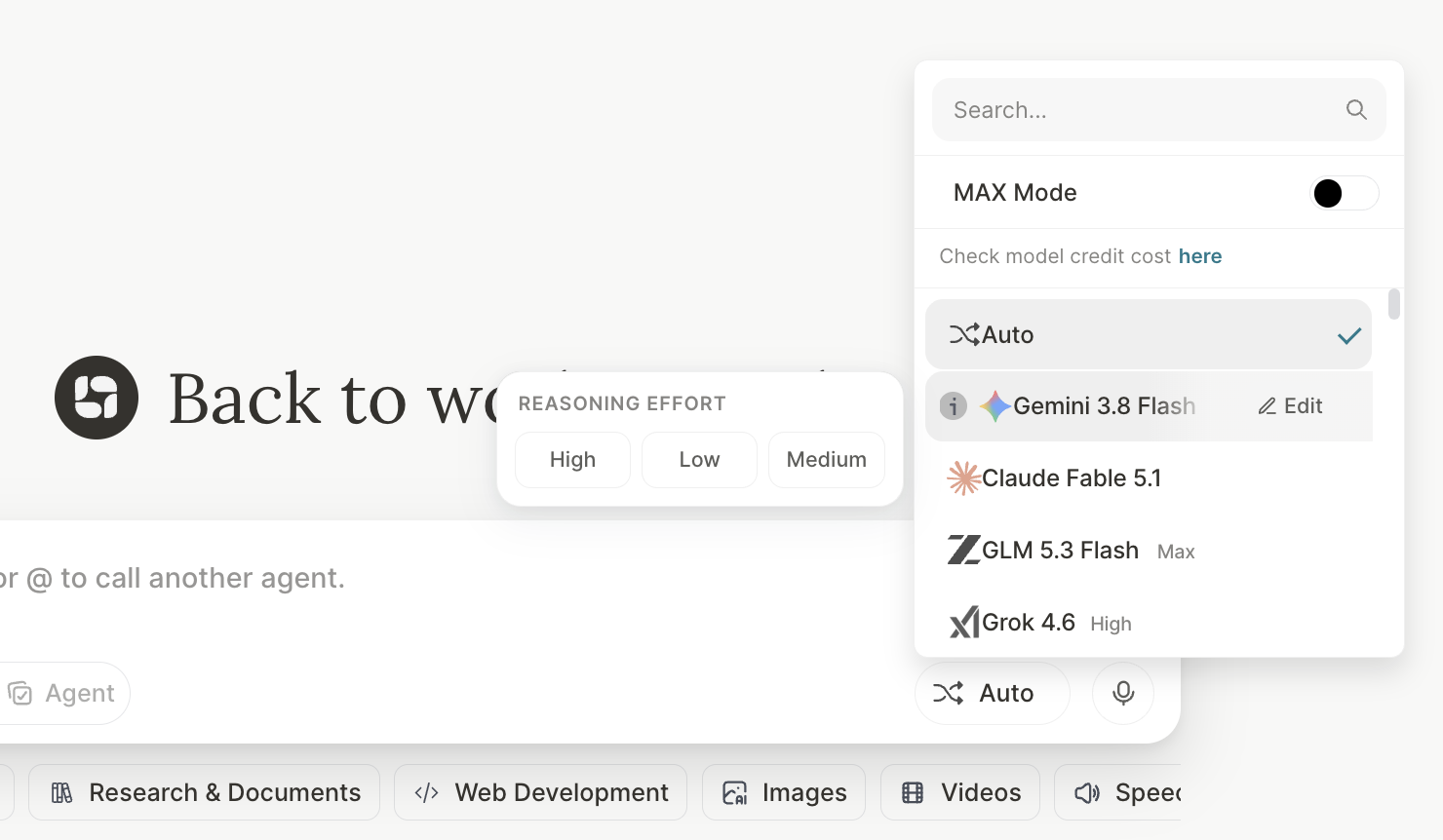The height and width of the screenshot is (840, 1443).
Task: Click the microphone voice input button
Action: [x=1123, y=693]
